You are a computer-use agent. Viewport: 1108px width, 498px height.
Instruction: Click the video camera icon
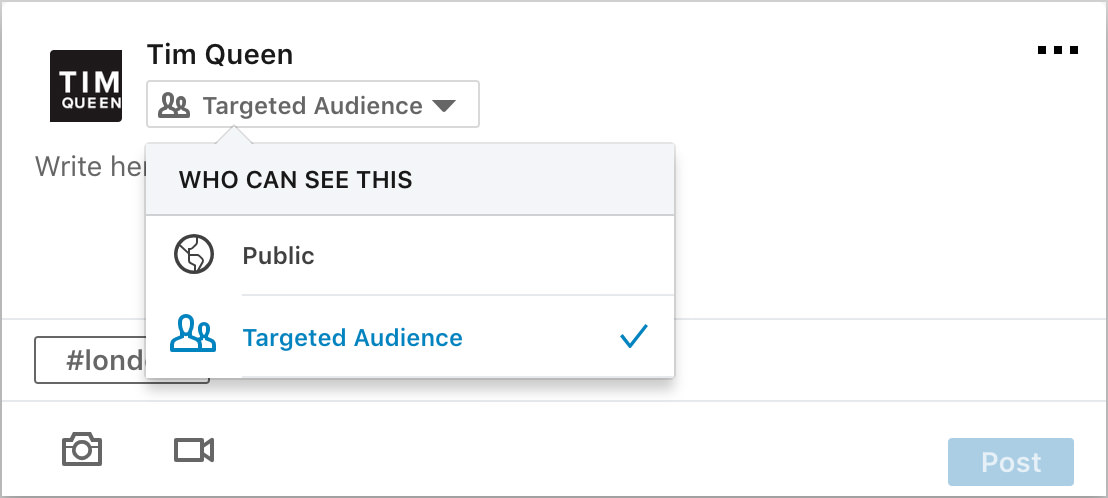click(x=194, y=451)
